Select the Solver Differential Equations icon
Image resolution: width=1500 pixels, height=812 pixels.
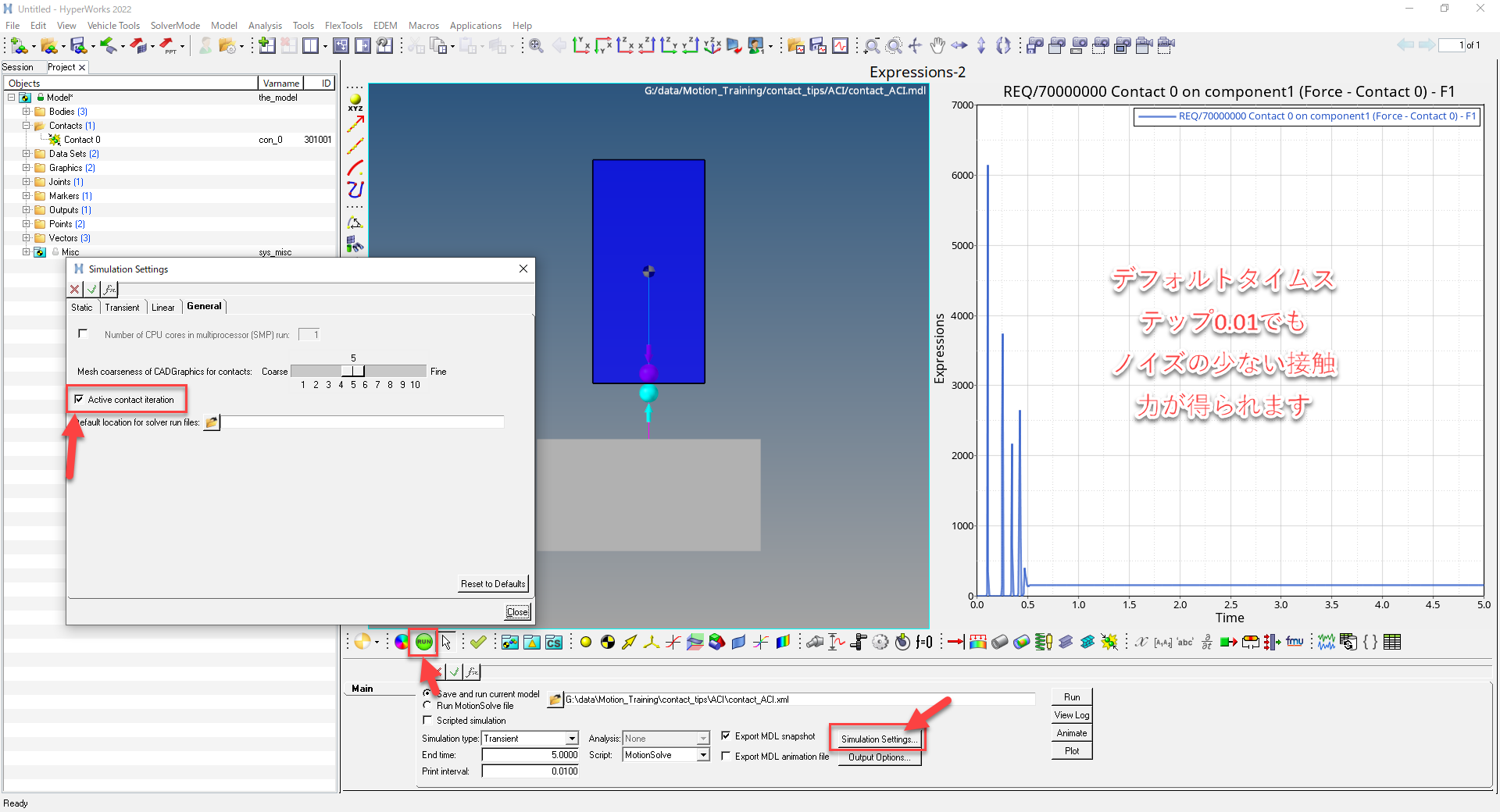(x=1207, y=642)
